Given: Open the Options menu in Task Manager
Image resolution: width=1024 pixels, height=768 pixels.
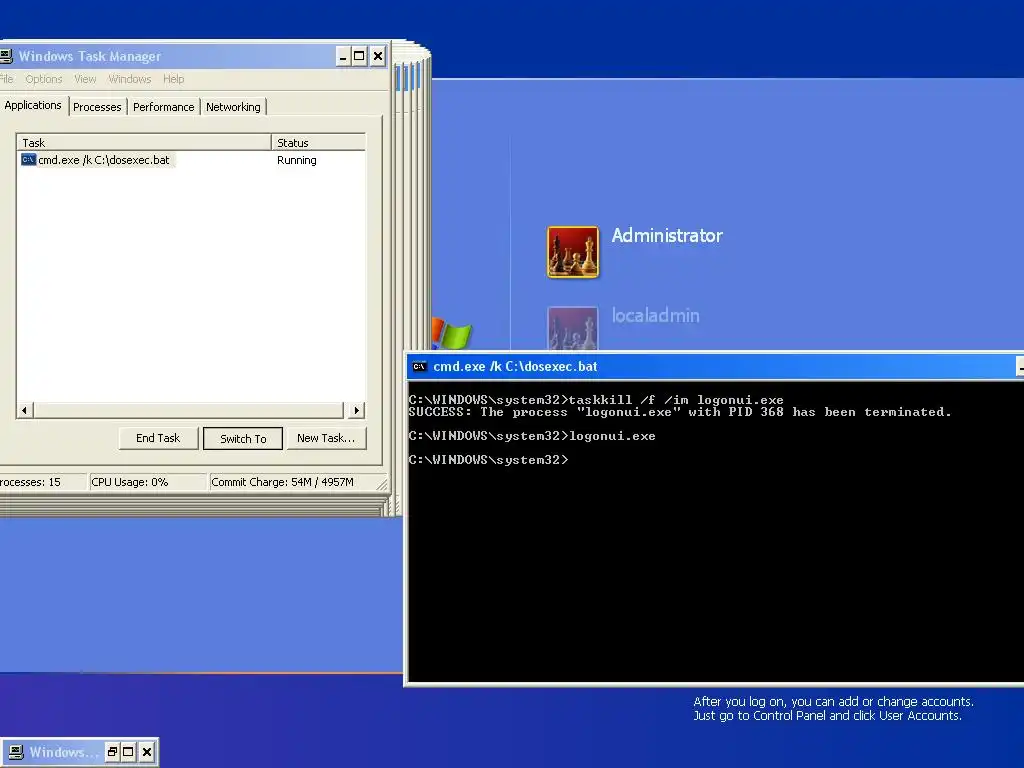Looking at the screenshot, I should pyautogui.click(x=44, y=79).
